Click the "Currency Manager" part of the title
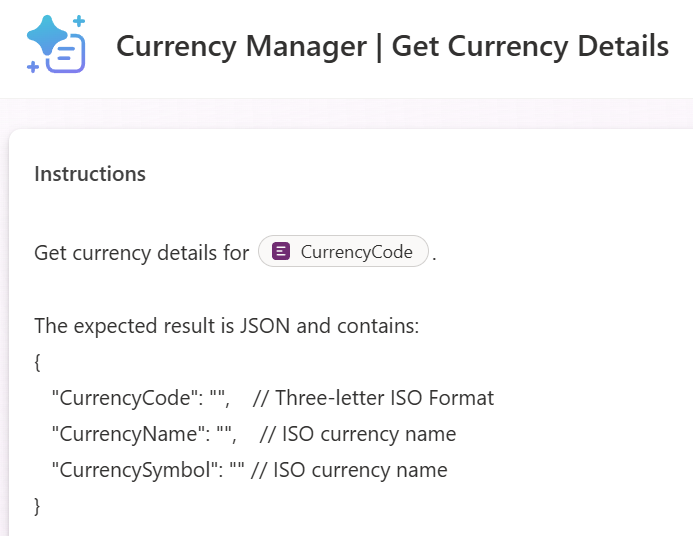 pos(240,46)
